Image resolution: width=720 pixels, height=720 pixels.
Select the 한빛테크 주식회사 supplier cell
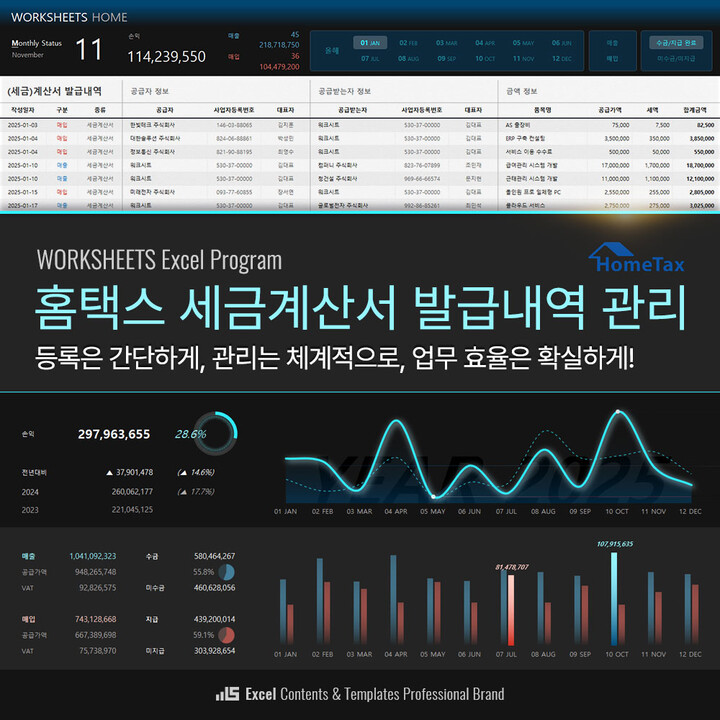[152, 125]
